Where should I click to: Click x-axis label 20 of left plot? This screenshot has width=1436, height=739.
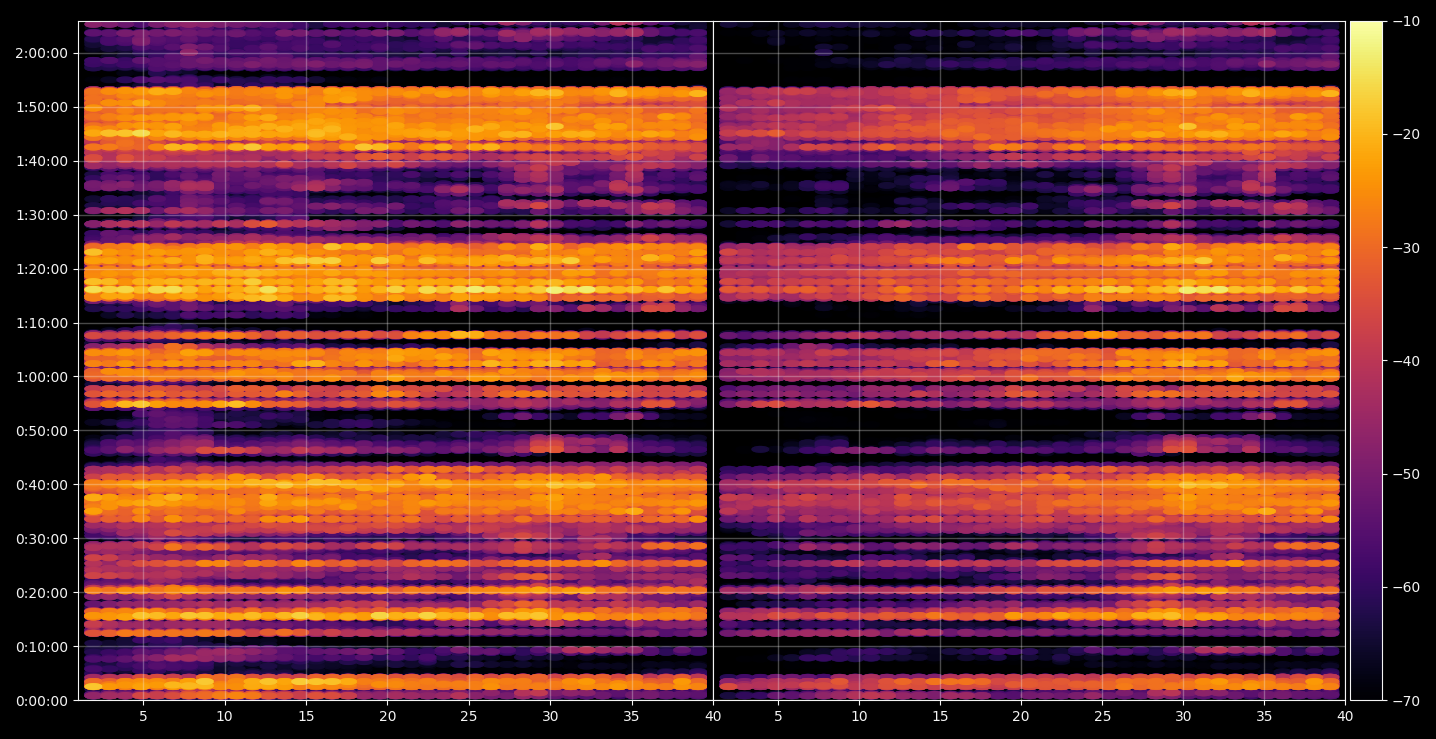pos(387,717)
